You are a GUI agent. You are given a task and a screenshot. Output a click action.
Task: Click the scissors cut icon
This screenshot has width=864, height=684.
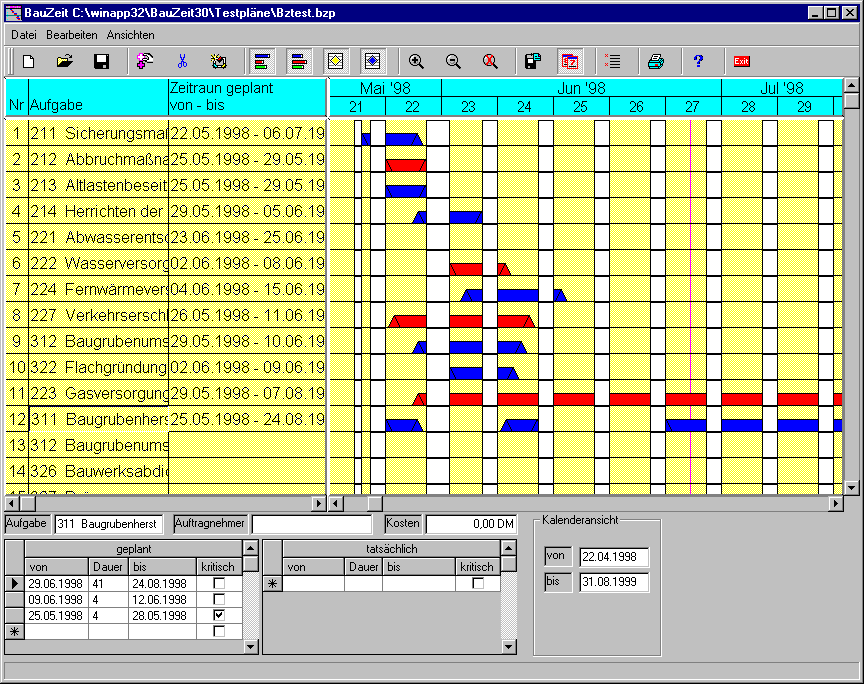coord(182,61)
